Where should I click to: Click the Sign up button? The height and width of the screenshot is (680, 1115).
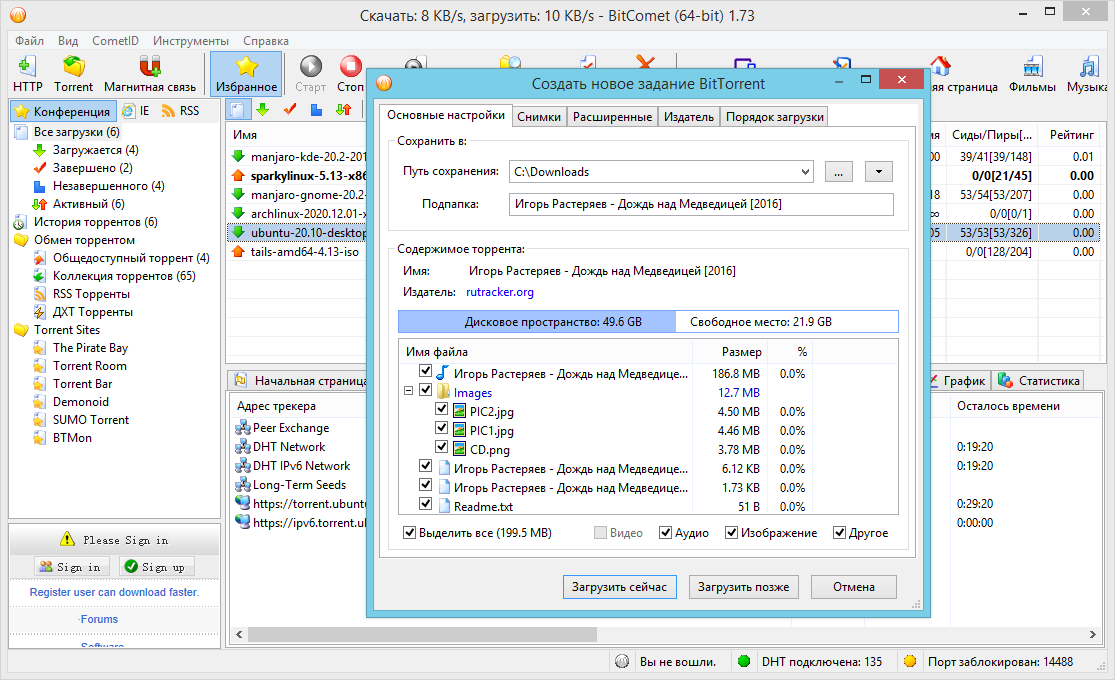[x=155, y=567]
